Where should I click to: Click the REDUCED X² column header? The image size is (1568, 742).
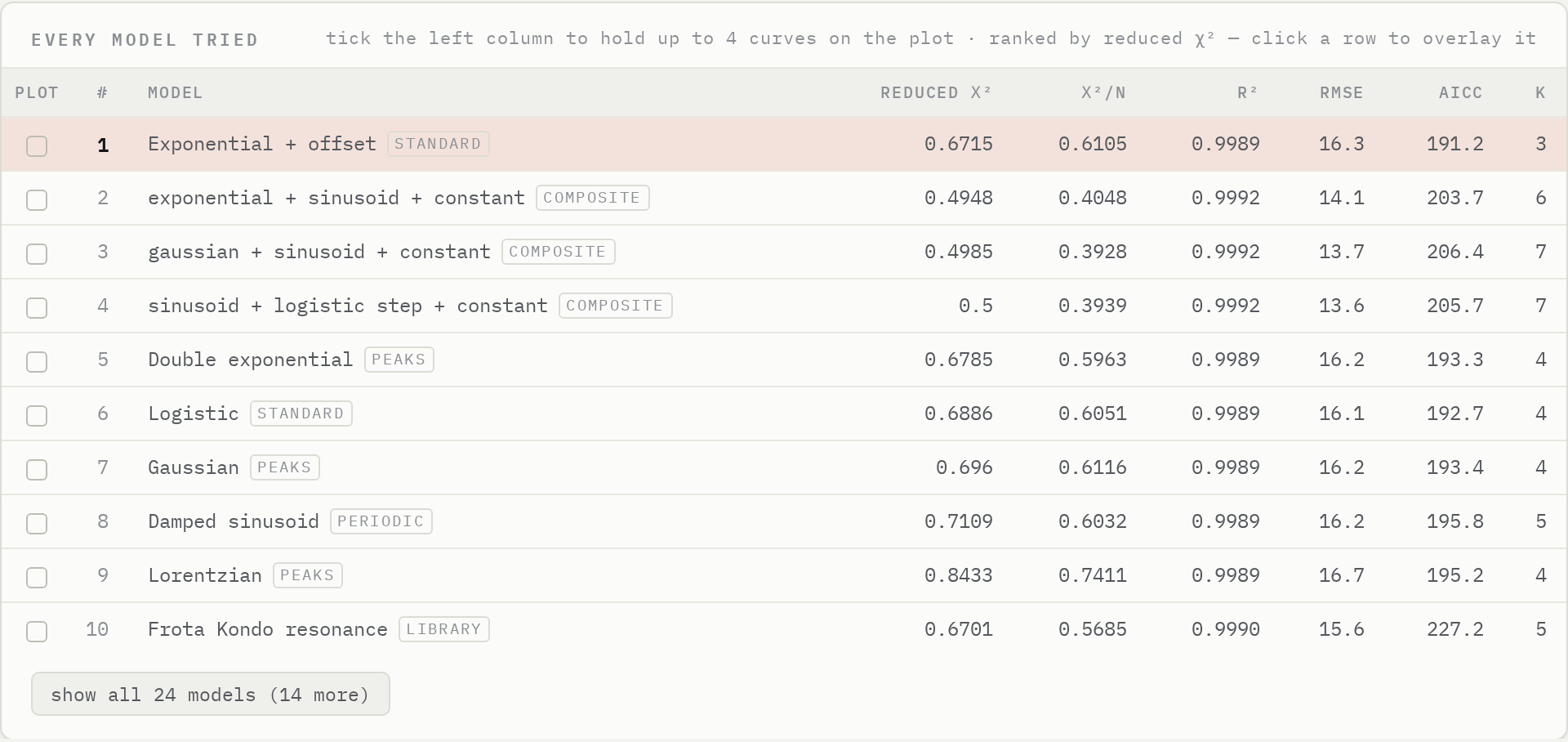point(936,93)
